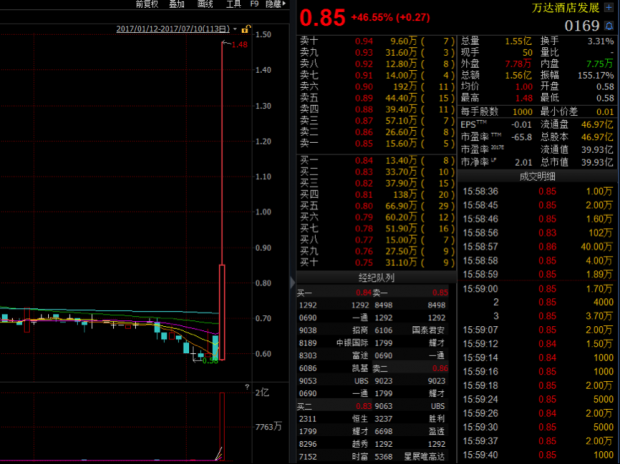The width and height of the screenshot is (620, 464).
Task: Select the 卖十 ask row at 0.94
Action: pyautogui.click(x=376, y=41)
